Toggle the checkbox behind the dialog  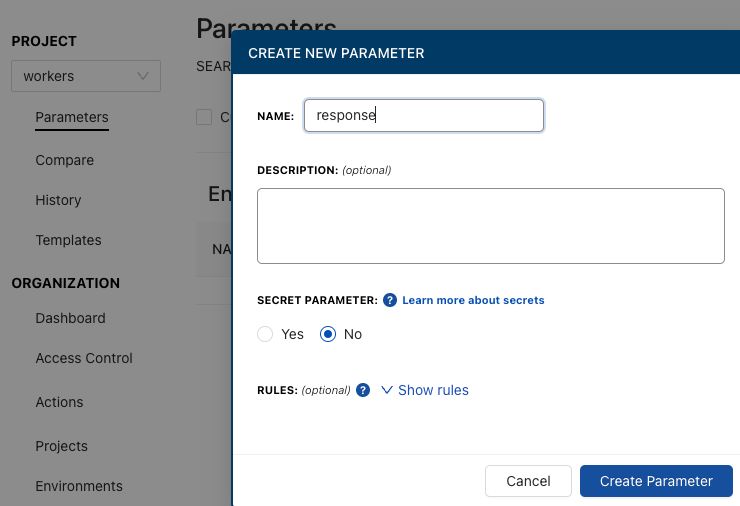[204, 117]
